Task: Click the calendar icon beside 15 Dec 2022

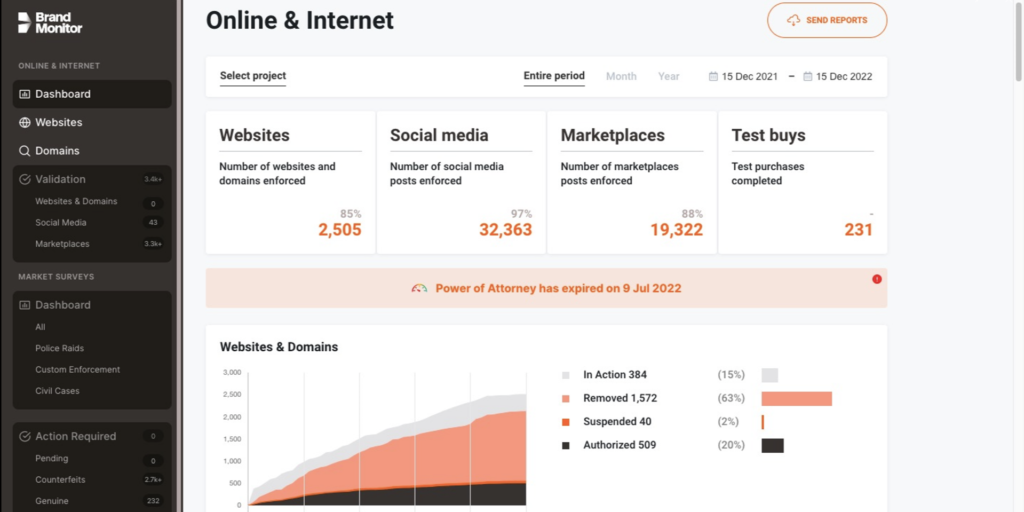Action: [808, 76]
